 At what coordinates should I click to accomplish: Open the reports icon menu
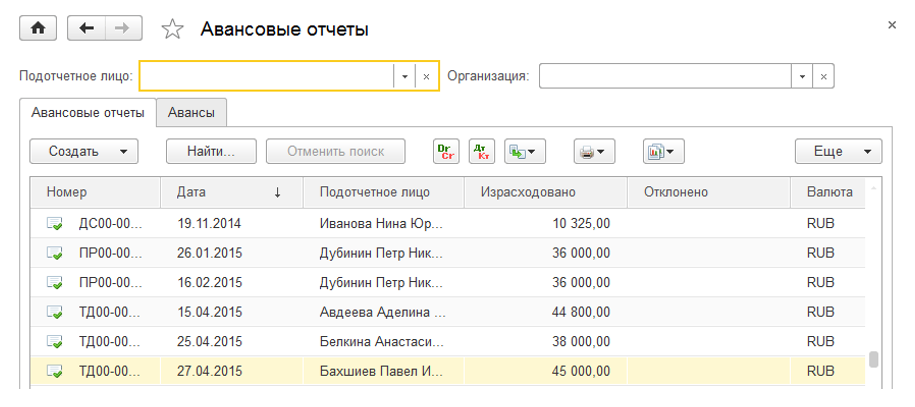pyautogui.click(x=663, y=152)
